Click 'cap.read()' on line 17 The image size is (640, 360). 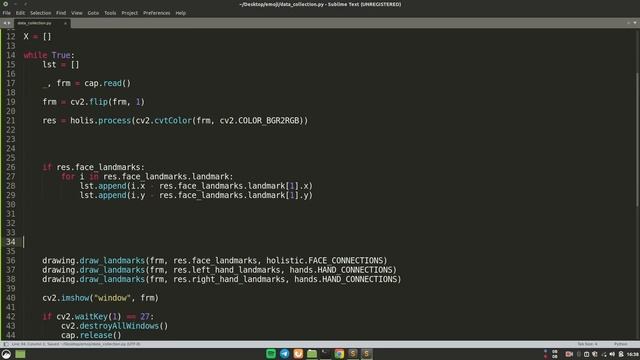pos(108,83)
